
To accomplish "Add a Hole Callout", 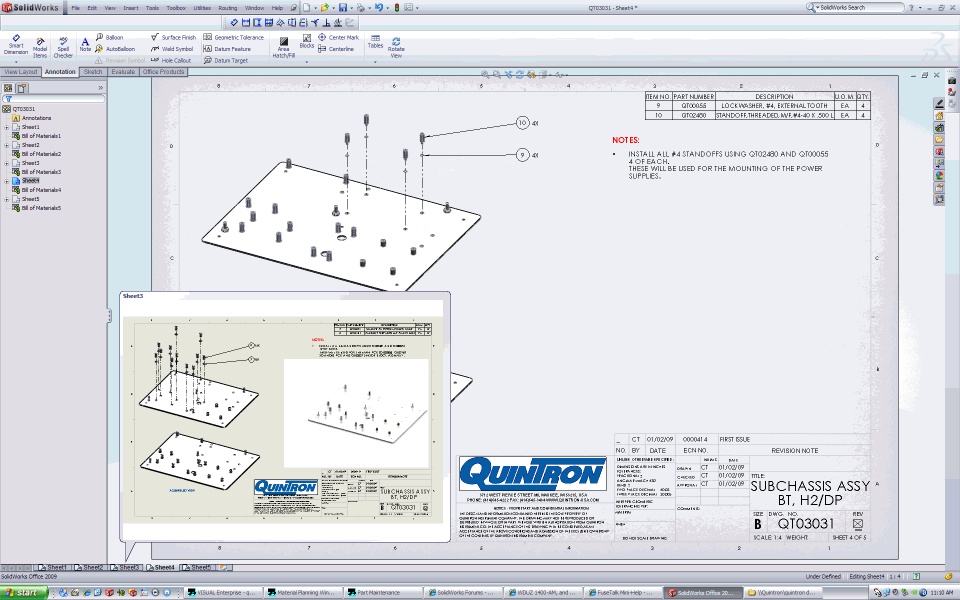I will (171, 61).
